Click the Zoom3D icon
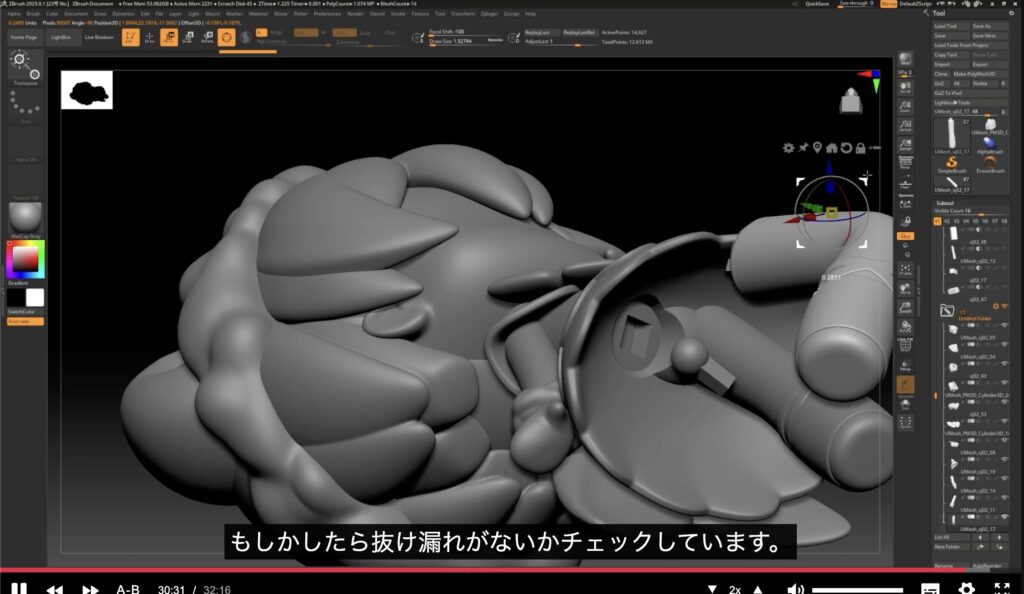Viewport: 1024px width, 594px height. (x=905, y=307)
